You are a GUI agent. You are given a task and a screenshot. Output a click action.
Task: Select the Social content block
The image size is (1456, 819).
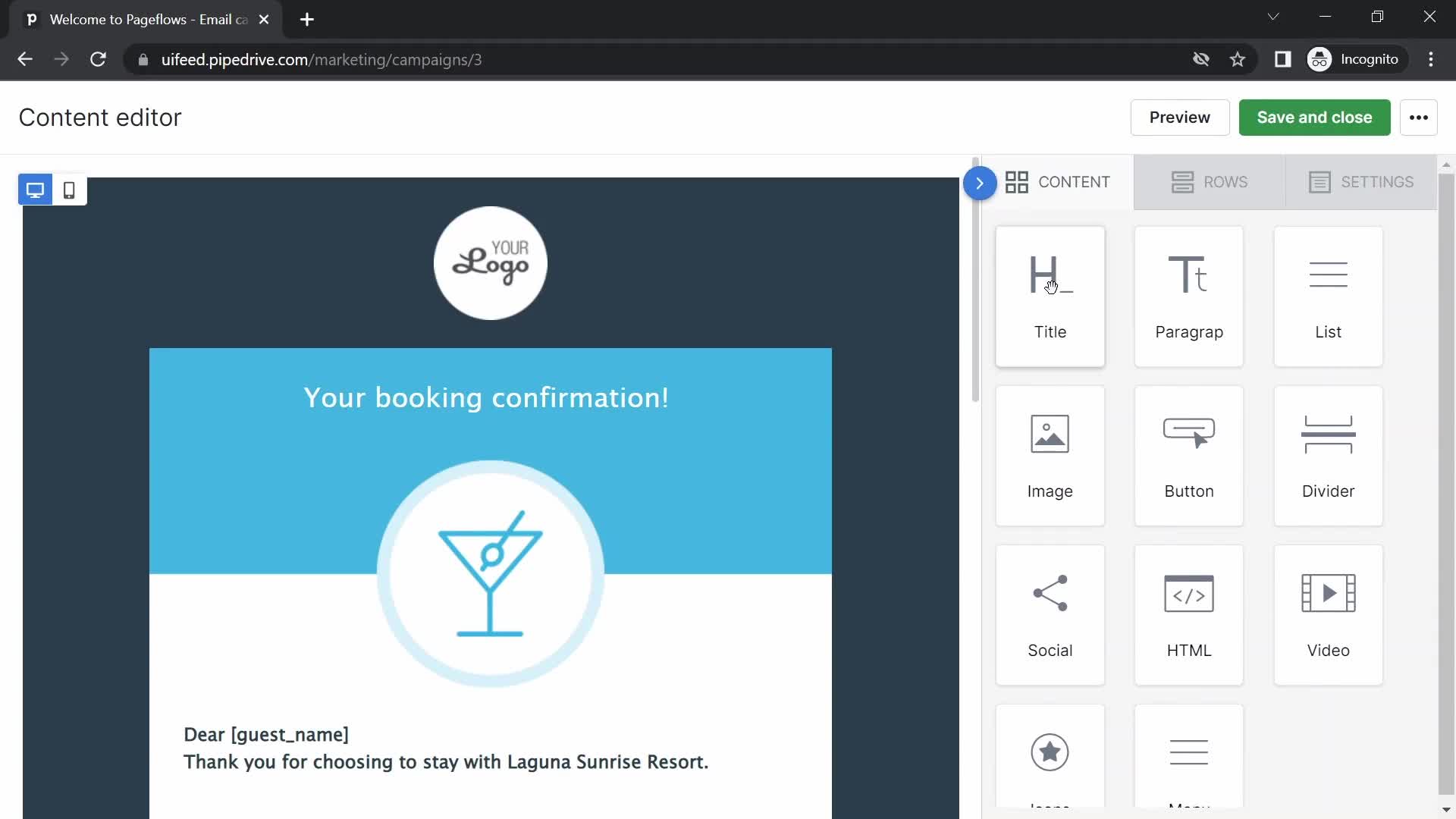1049,614
